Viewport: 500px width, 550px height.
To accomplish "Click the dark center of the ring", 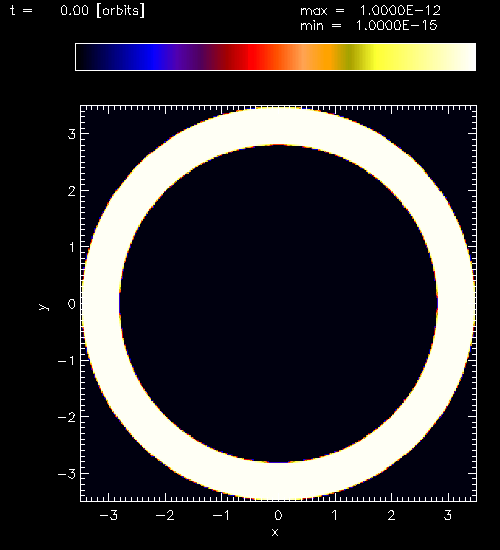I will [x=278, y=304].
